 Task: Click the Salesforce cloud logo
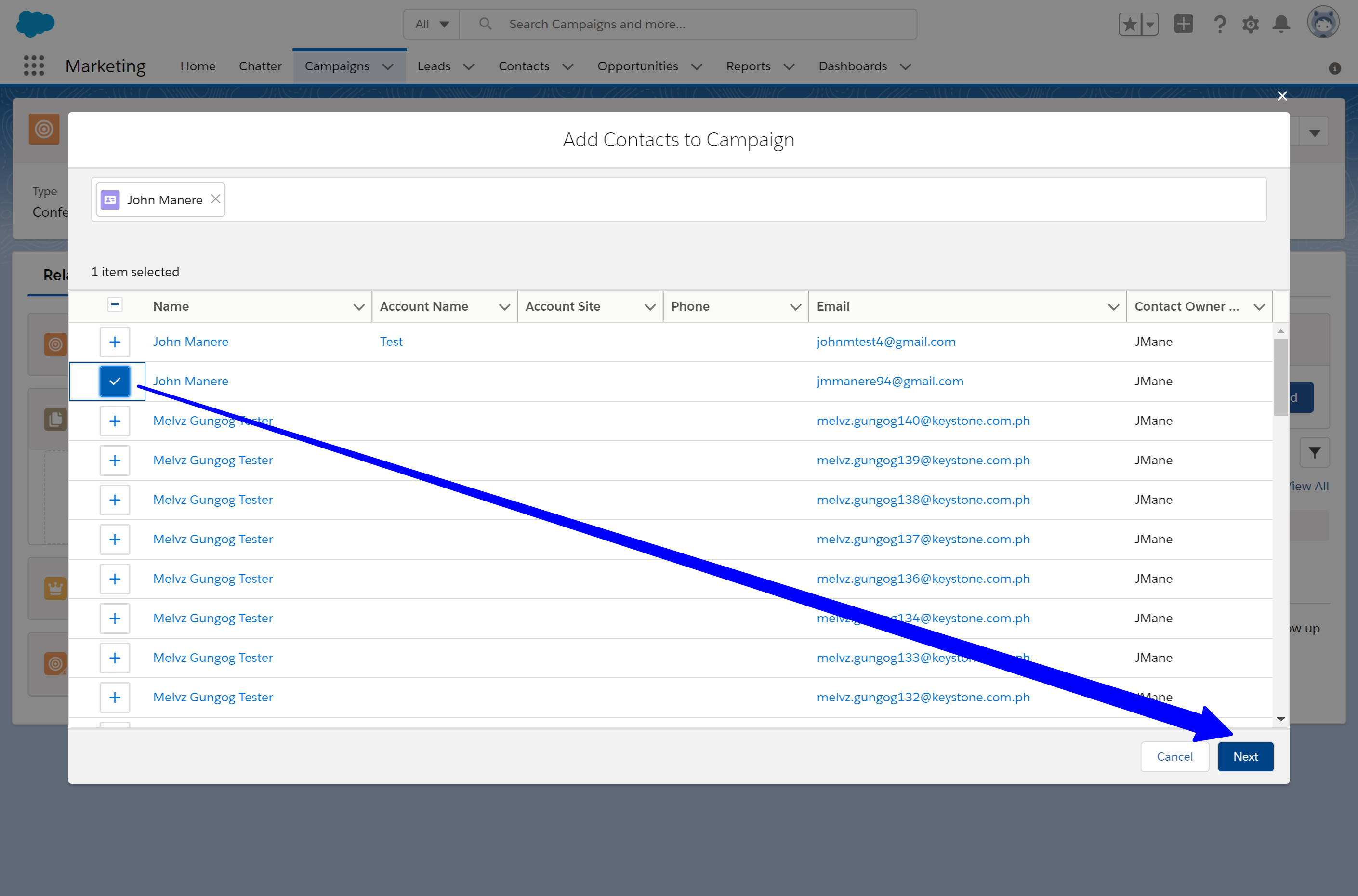(36, 24)
